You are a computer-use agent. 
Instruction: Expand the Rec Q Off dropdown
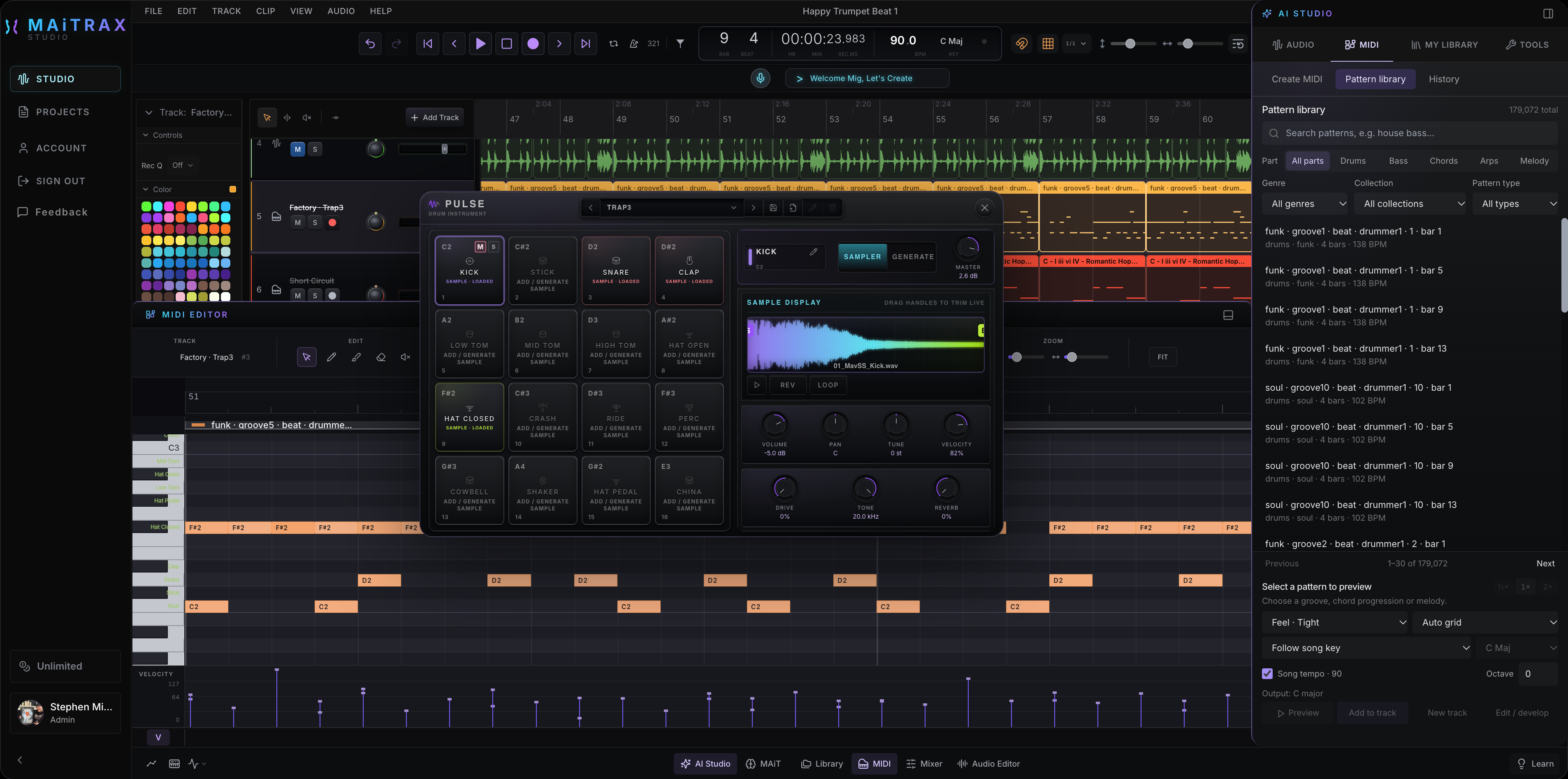[x=182, y=165]
